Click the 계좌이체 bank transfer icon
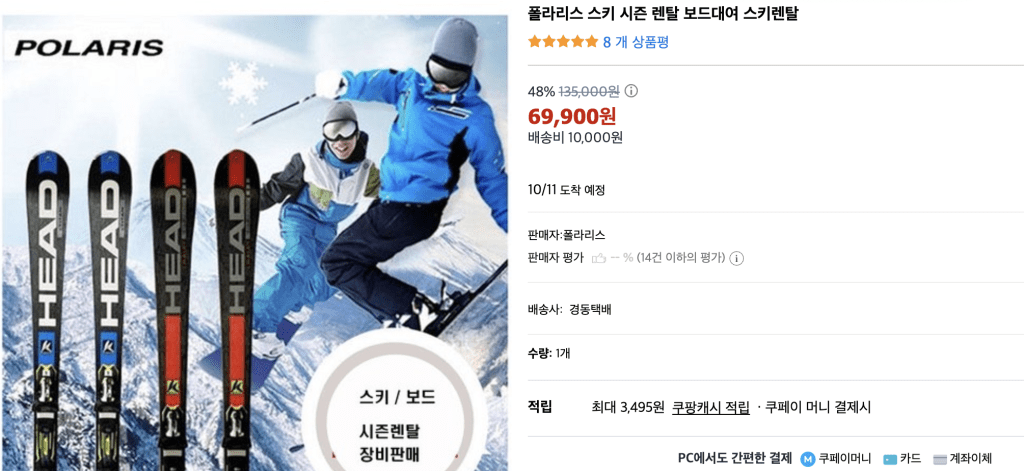 click(940, 459)
